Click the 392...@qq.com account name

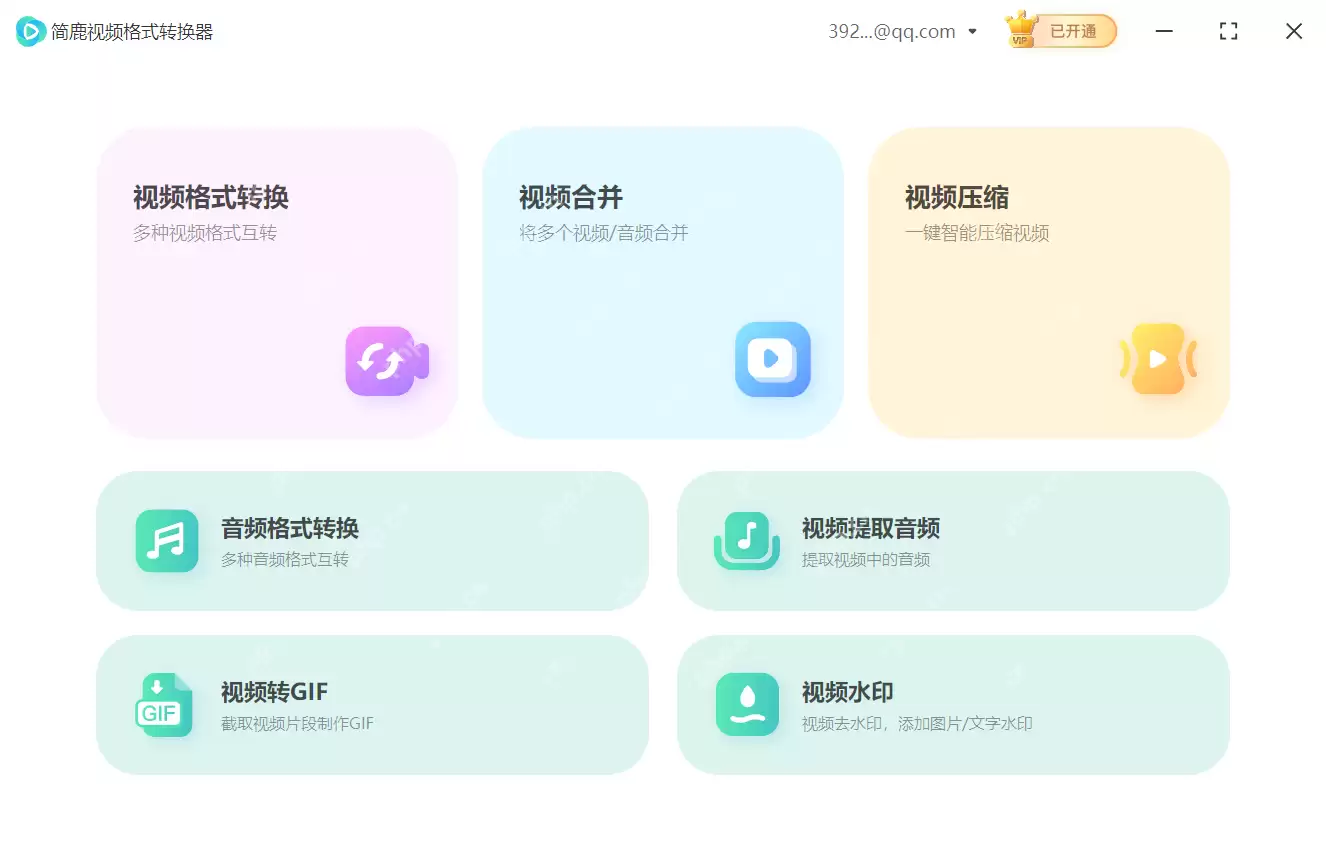890,31
